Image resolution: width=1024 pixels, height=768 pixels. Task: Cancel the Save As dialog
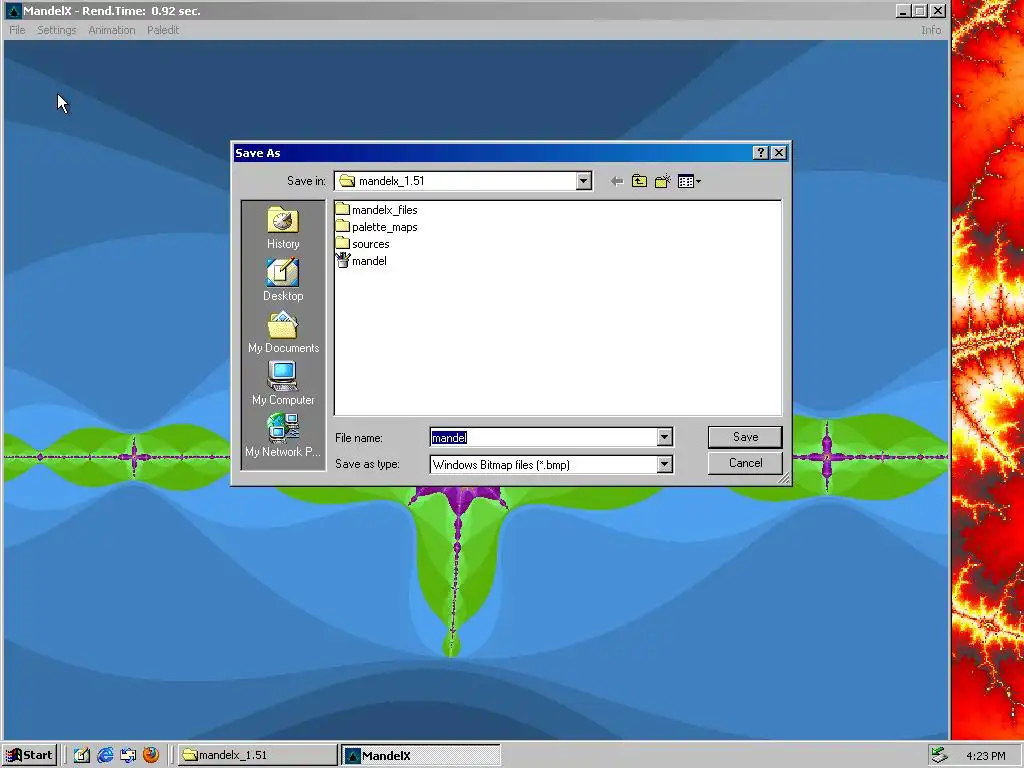[745, 463]
